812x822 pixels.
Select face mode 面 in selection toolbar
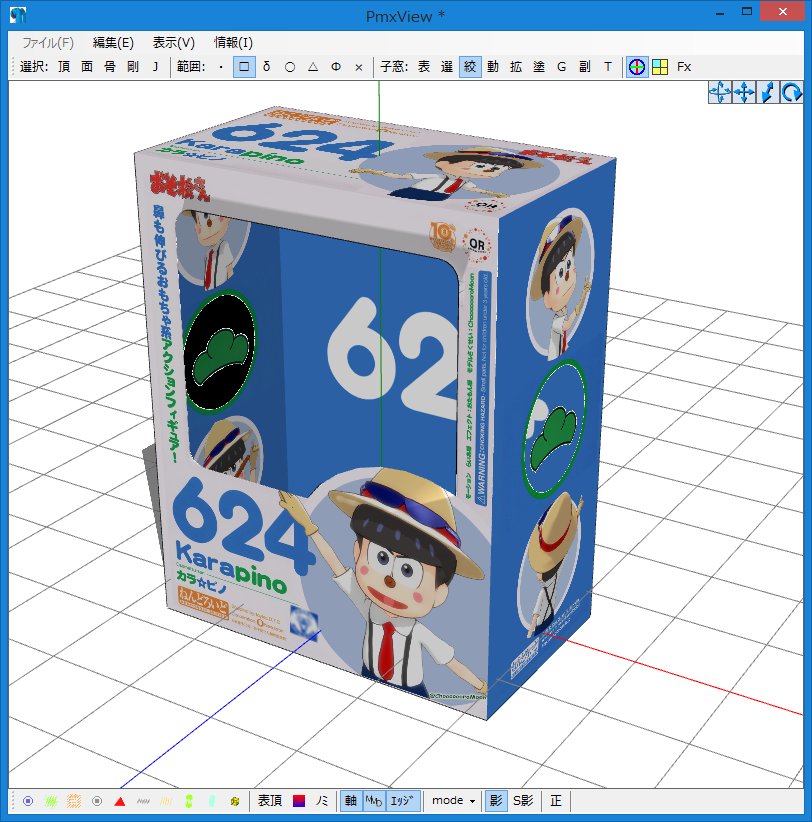pyautogui.click(x=87, y=67)
